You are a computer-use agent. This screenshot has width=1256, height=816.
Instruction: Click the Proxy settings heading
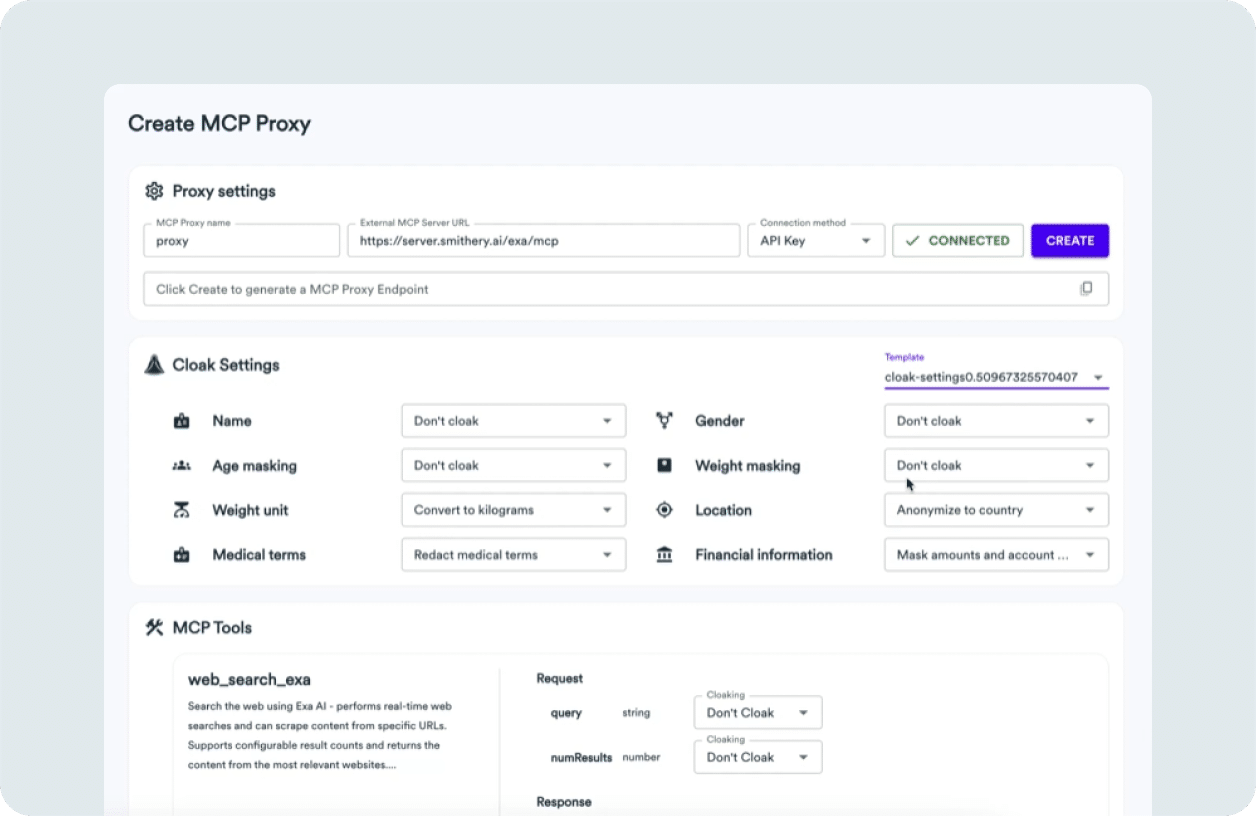224,191
